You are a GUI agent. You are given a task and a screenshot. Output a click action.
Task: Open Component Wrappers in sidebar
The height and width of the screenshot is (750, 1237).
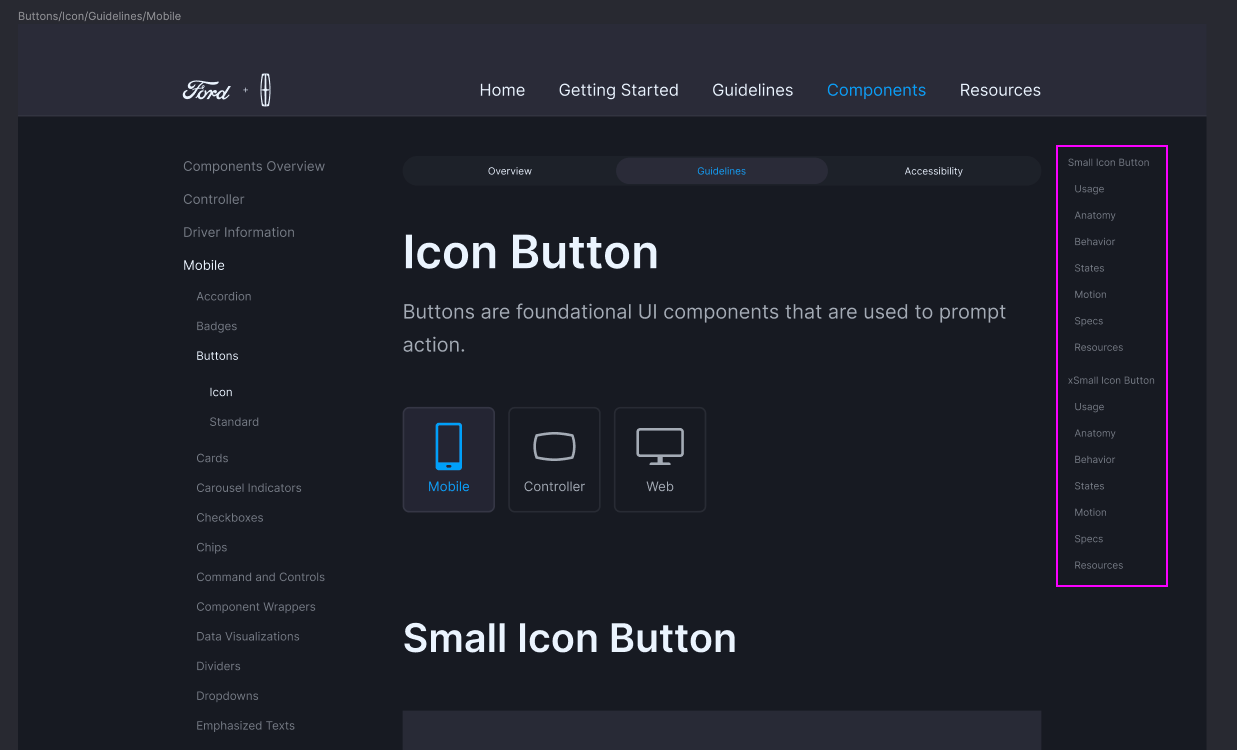(x=256, y=607)
